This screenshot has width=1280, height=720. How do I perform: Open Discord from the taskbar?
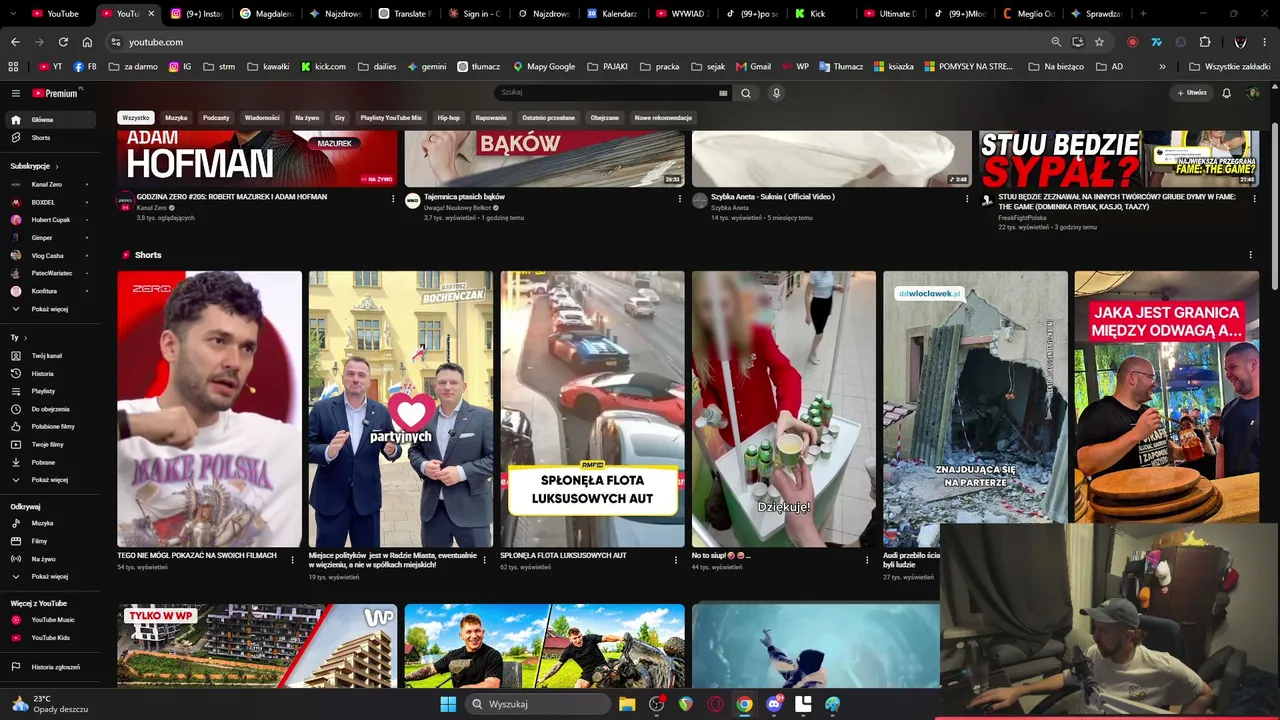[774, 704]
